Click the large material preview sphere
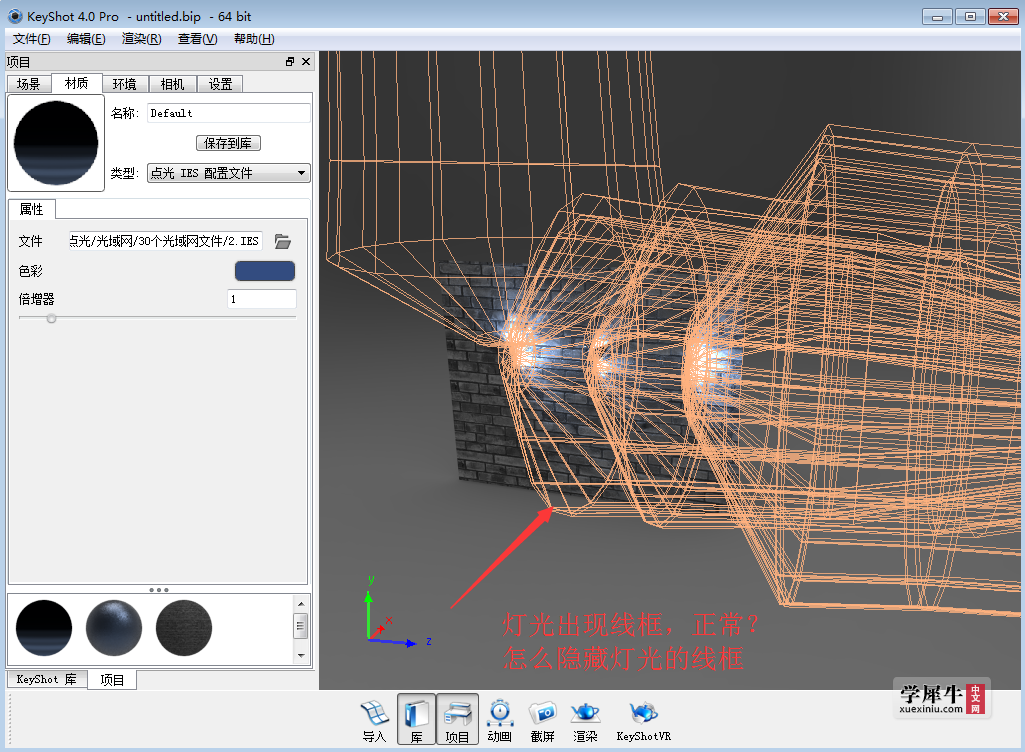Screen dimensions: 1025x752 tap(56, 143)
